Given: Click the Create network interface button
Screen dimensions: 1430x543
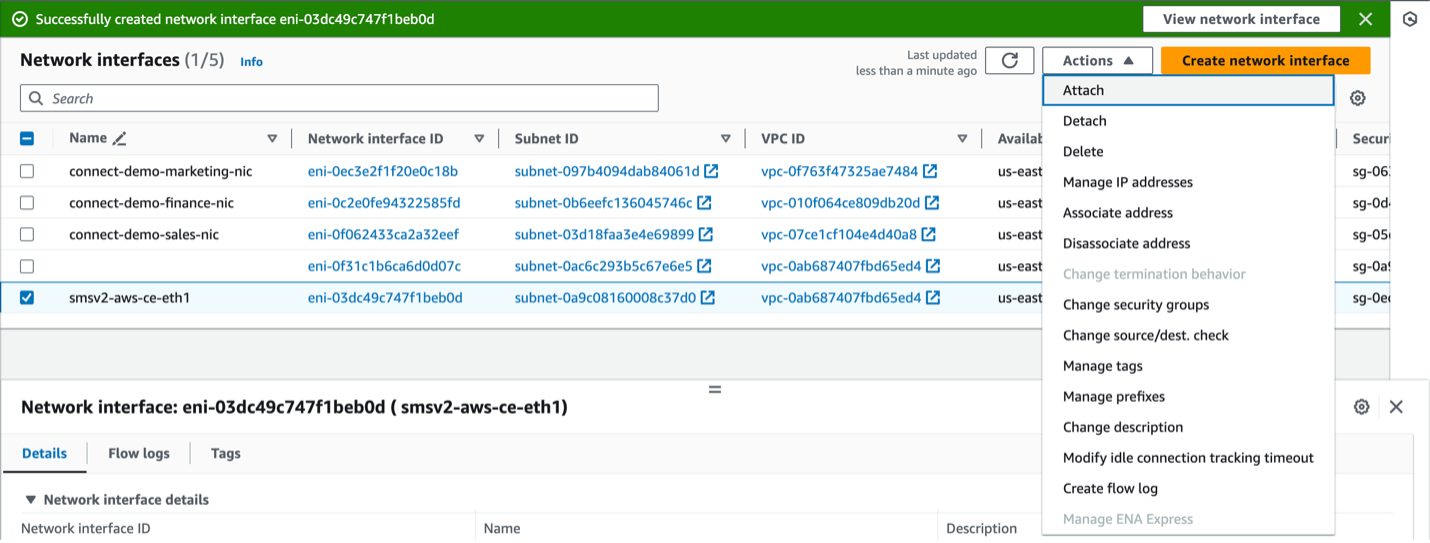Looking at the screenshot, I should pyautogui.click(x=1265, y=60).
